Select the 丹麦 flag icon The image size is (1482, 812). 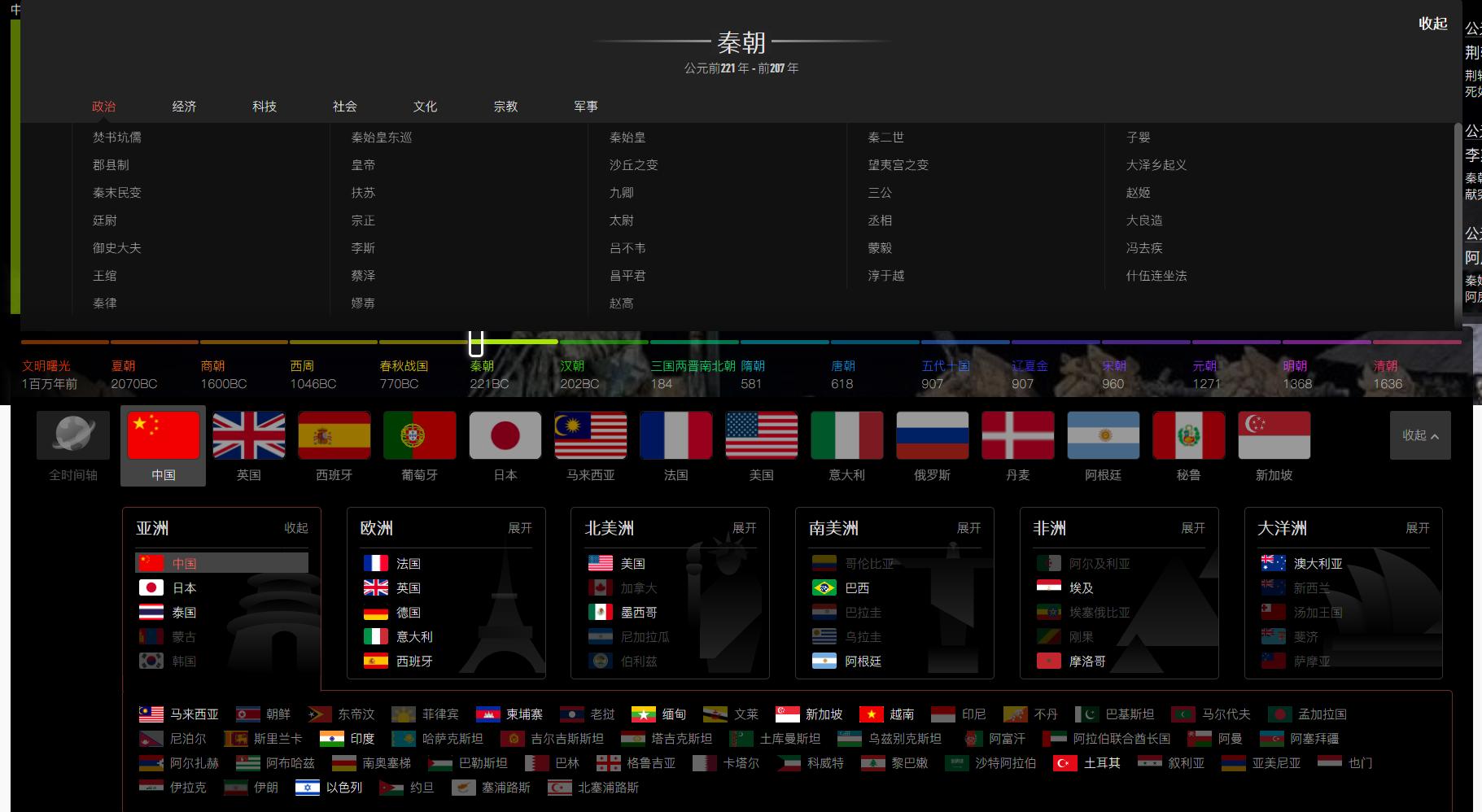click(1018, 435)
